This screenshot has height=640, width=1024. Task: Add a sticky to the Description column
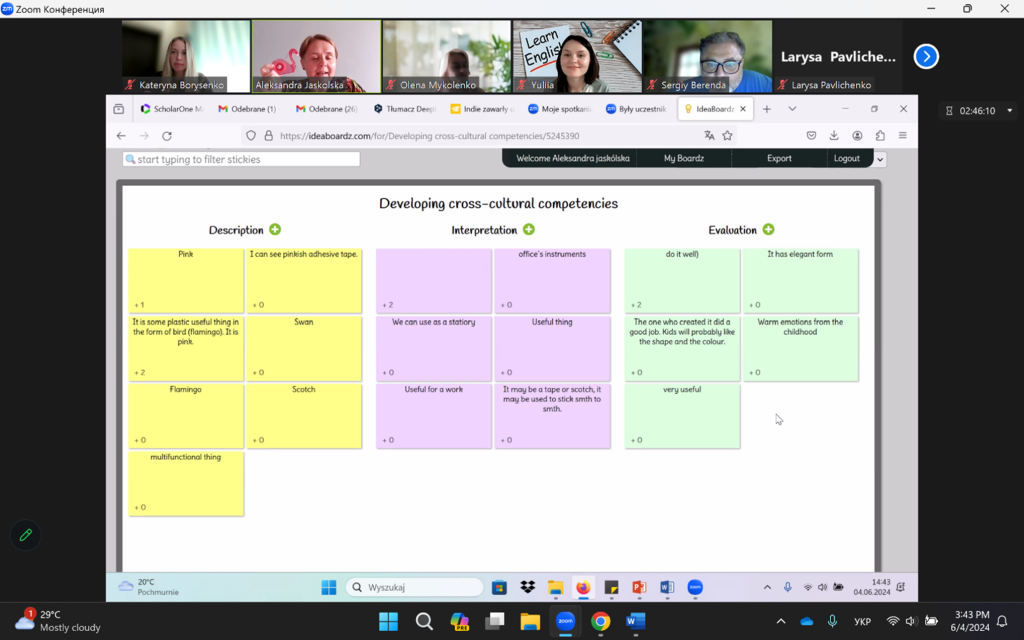tap(275, 230)
